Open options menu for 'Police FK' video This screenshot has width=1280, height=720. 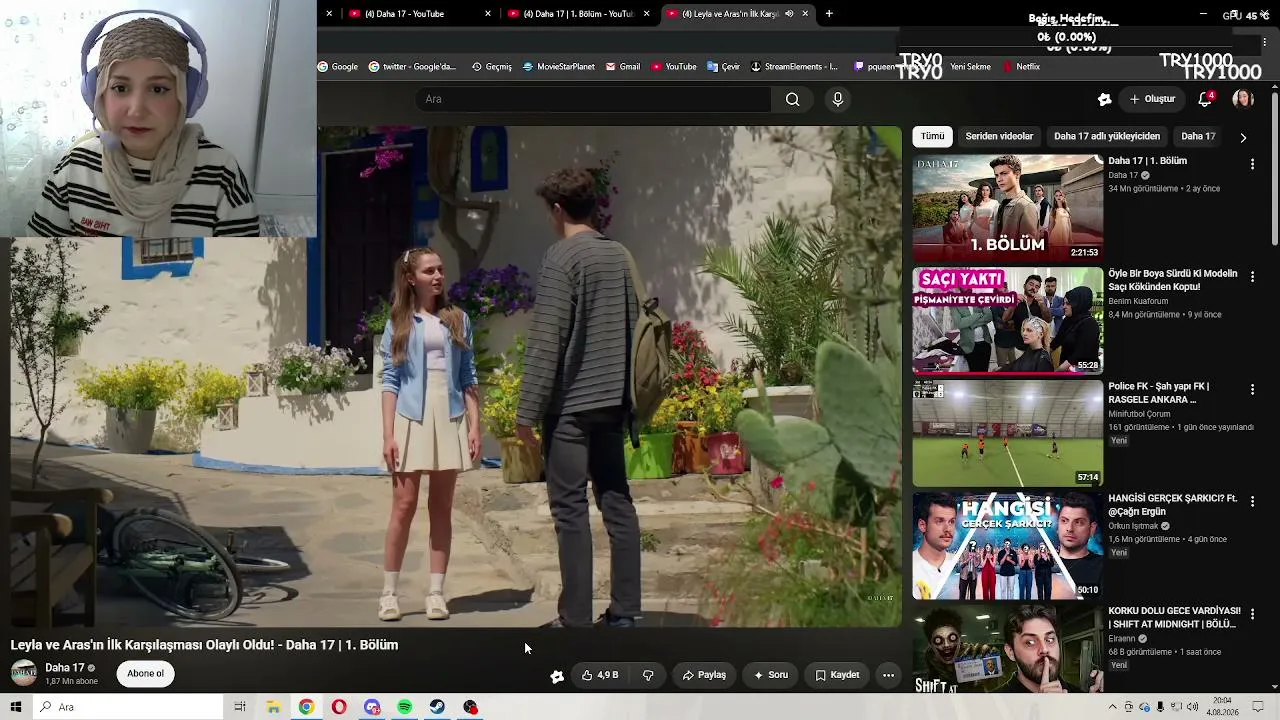click(1252, 389)
